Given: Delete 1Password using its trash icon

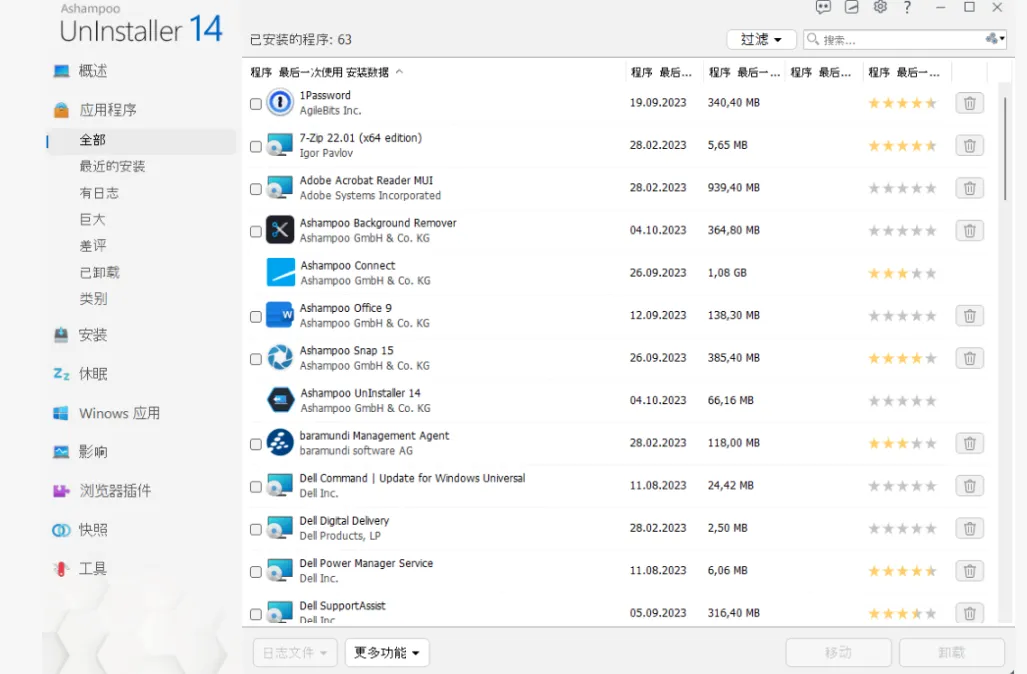Looking at the screenshot, I should point(969,103).
